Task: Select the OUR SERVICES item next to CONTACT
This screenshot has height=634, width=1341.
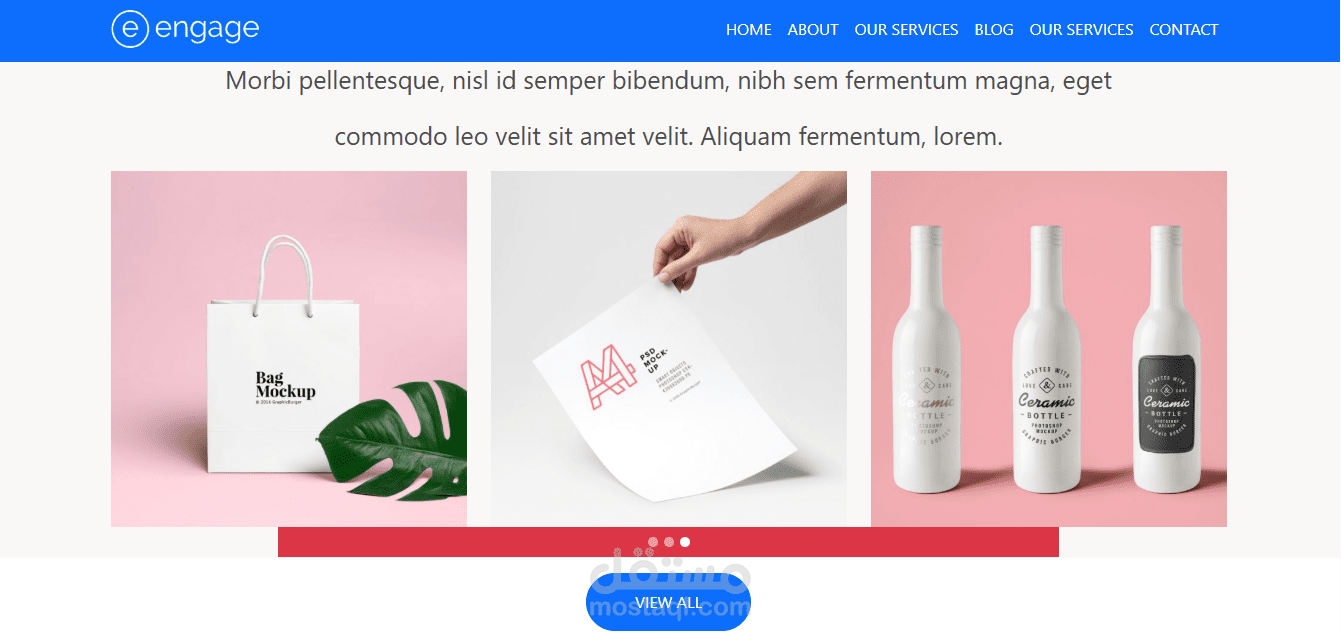Action: tap(1082, 30)
